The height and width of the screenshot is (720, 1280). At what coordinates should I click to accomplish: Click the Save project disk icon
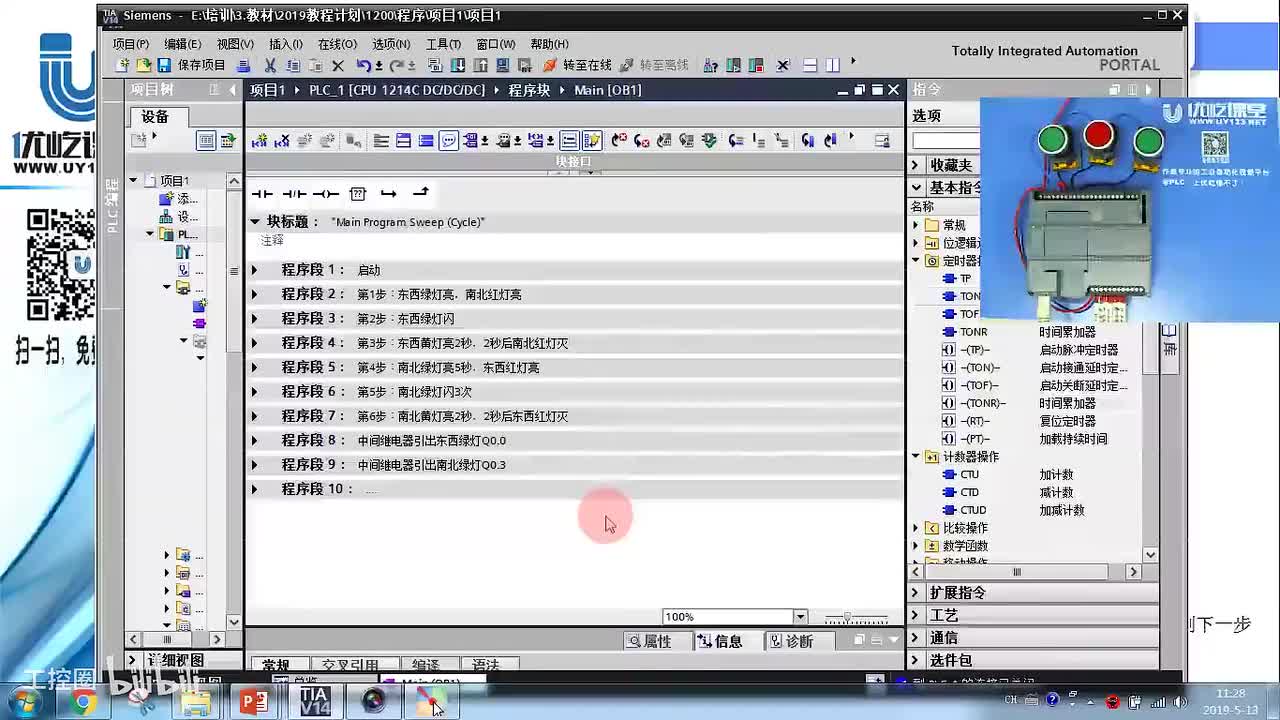(164, 65)
